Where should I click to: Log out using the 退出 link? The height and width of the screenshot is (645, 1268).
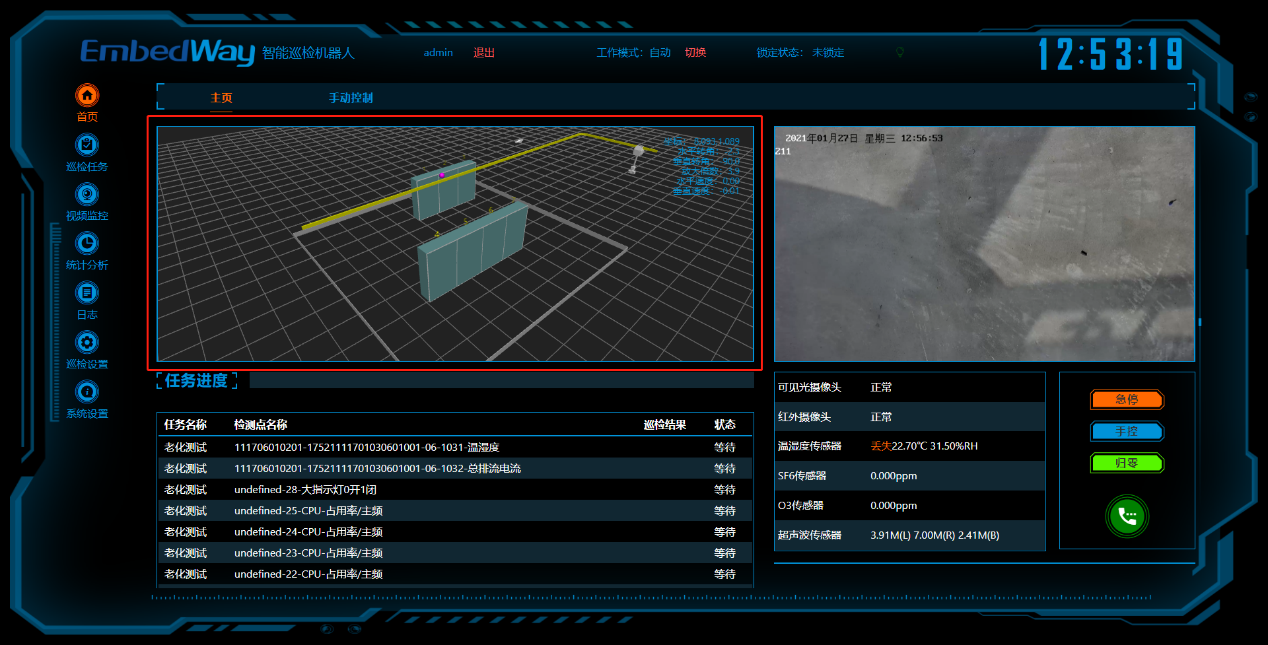point(484,53)
